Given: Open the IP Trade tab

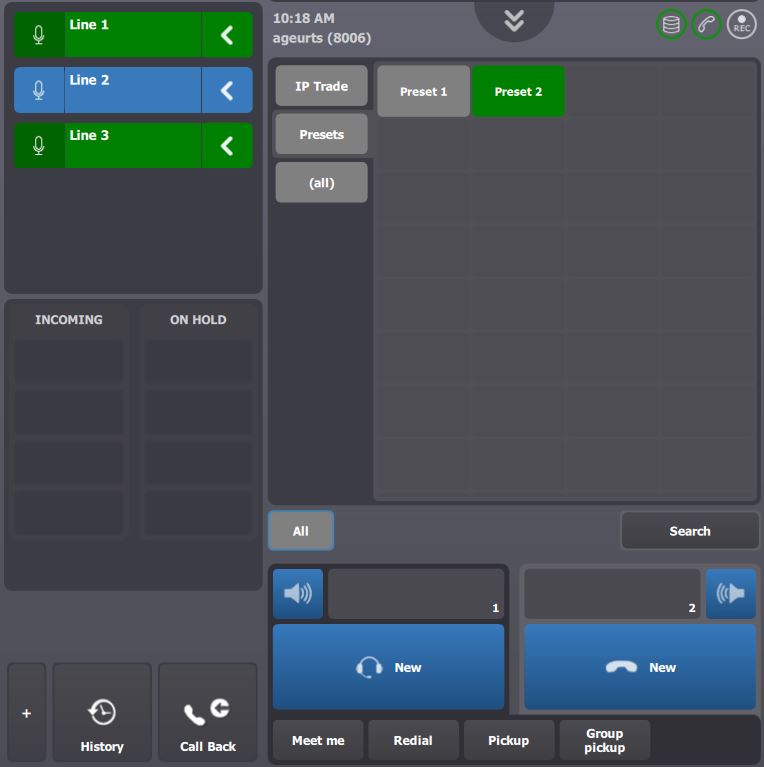Looking at the screenshot, I should coord(321,86).
